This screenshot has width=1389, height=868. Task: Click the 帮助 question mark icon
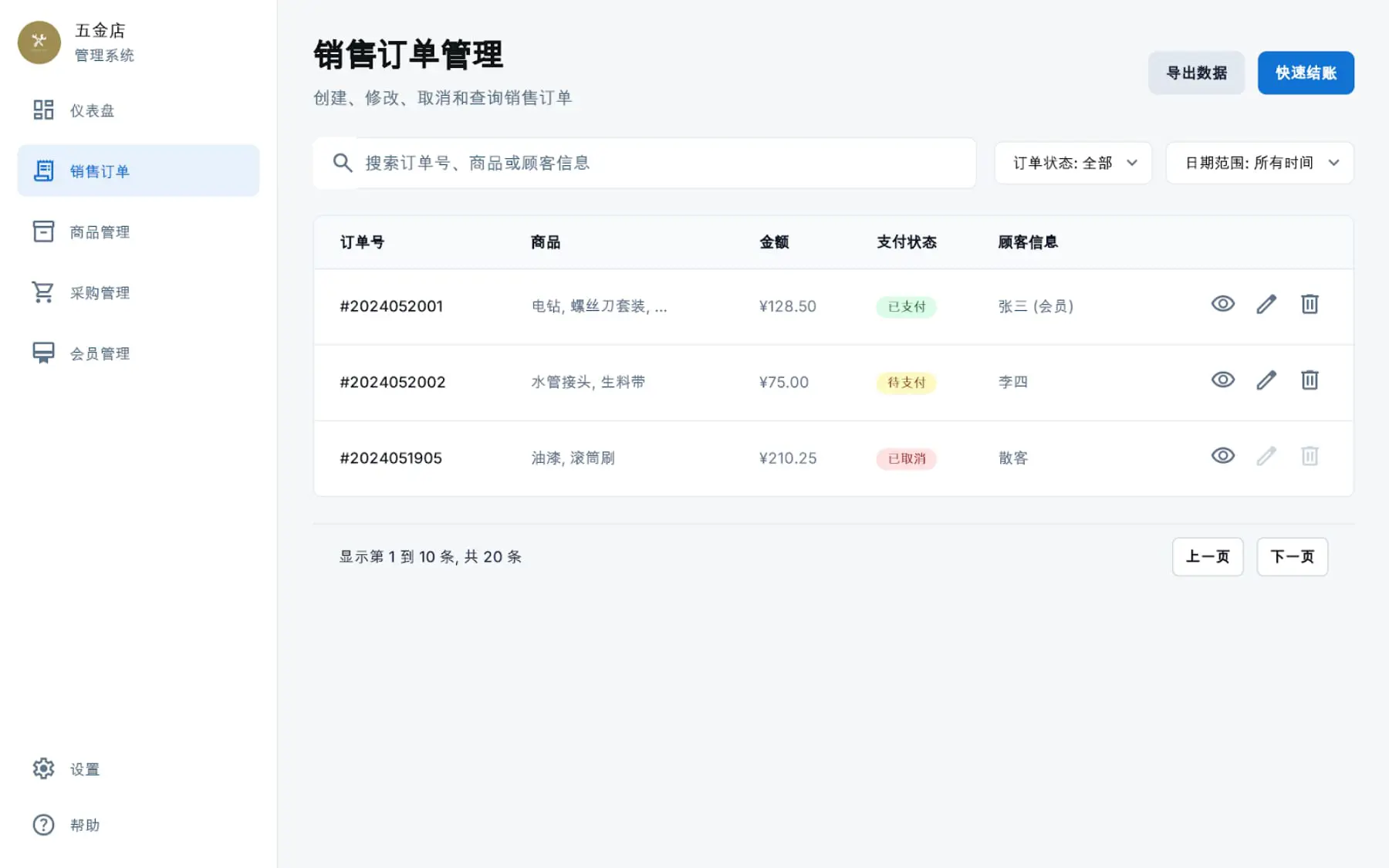pos(43,825)
